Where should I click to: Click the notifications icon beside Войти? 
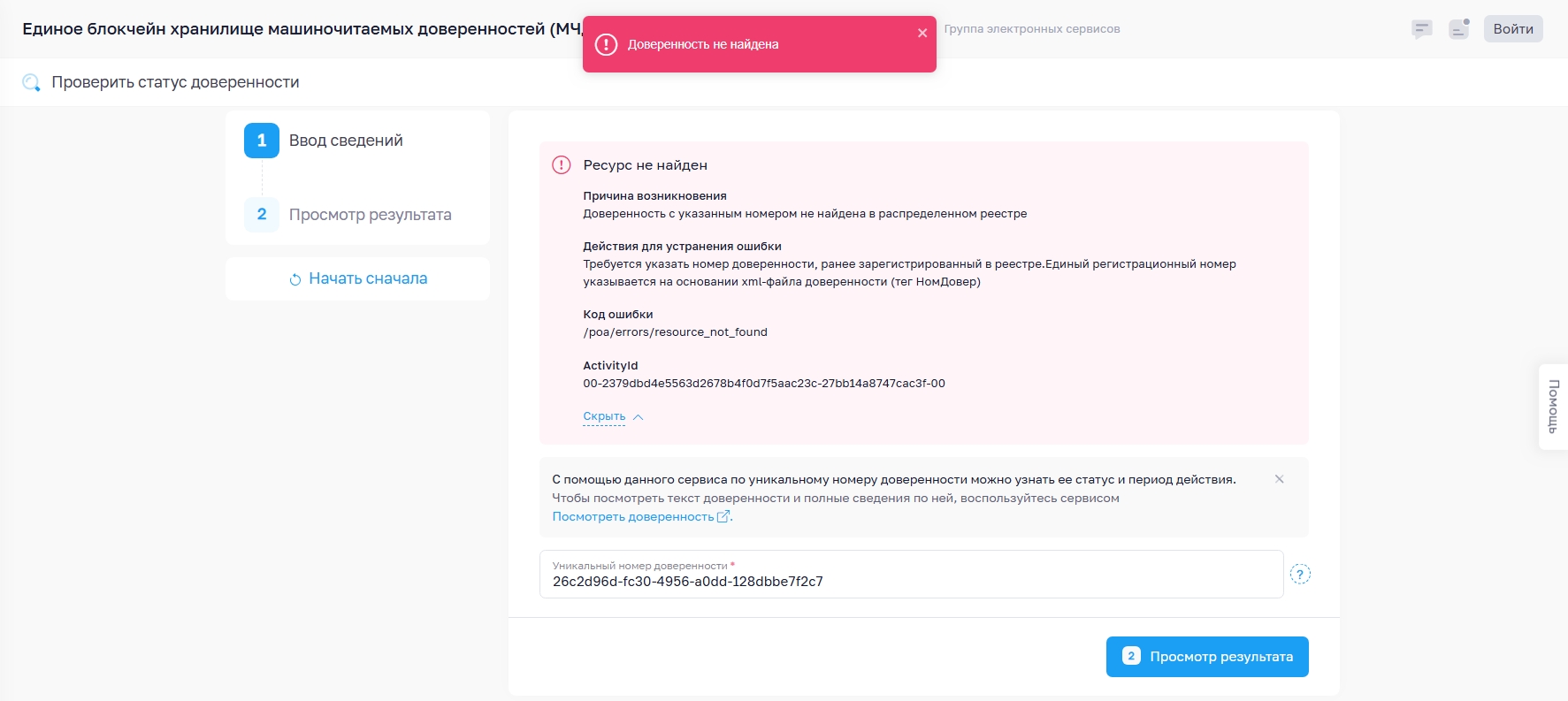pos(1458,29)
